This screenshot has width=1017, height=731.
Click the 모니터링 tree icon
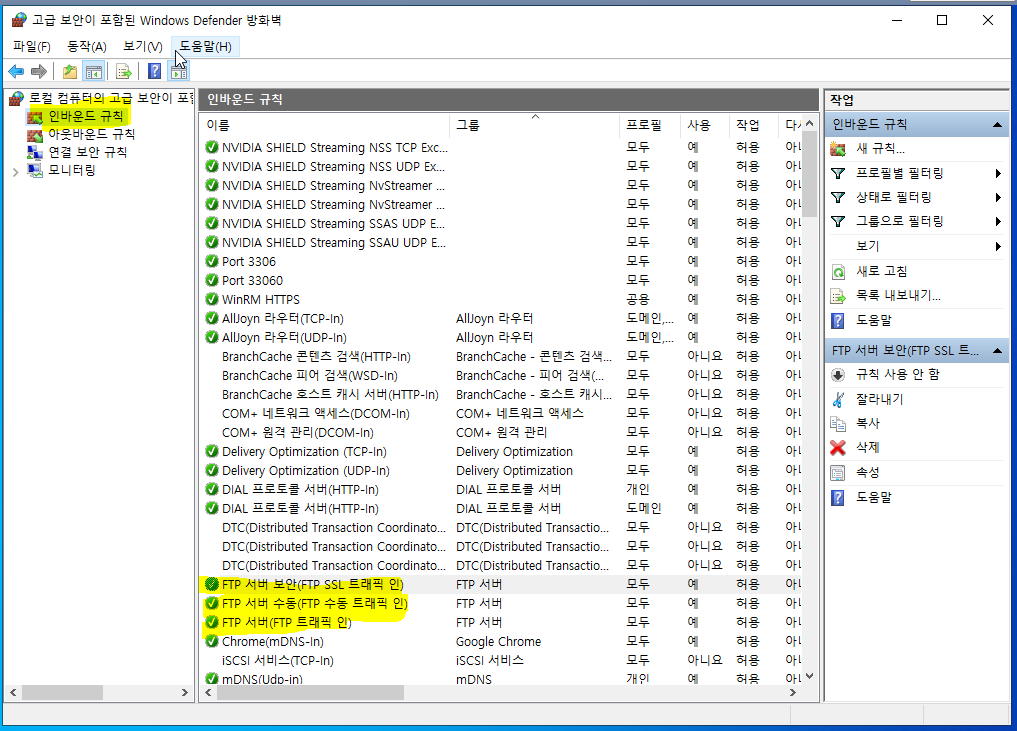34,171
